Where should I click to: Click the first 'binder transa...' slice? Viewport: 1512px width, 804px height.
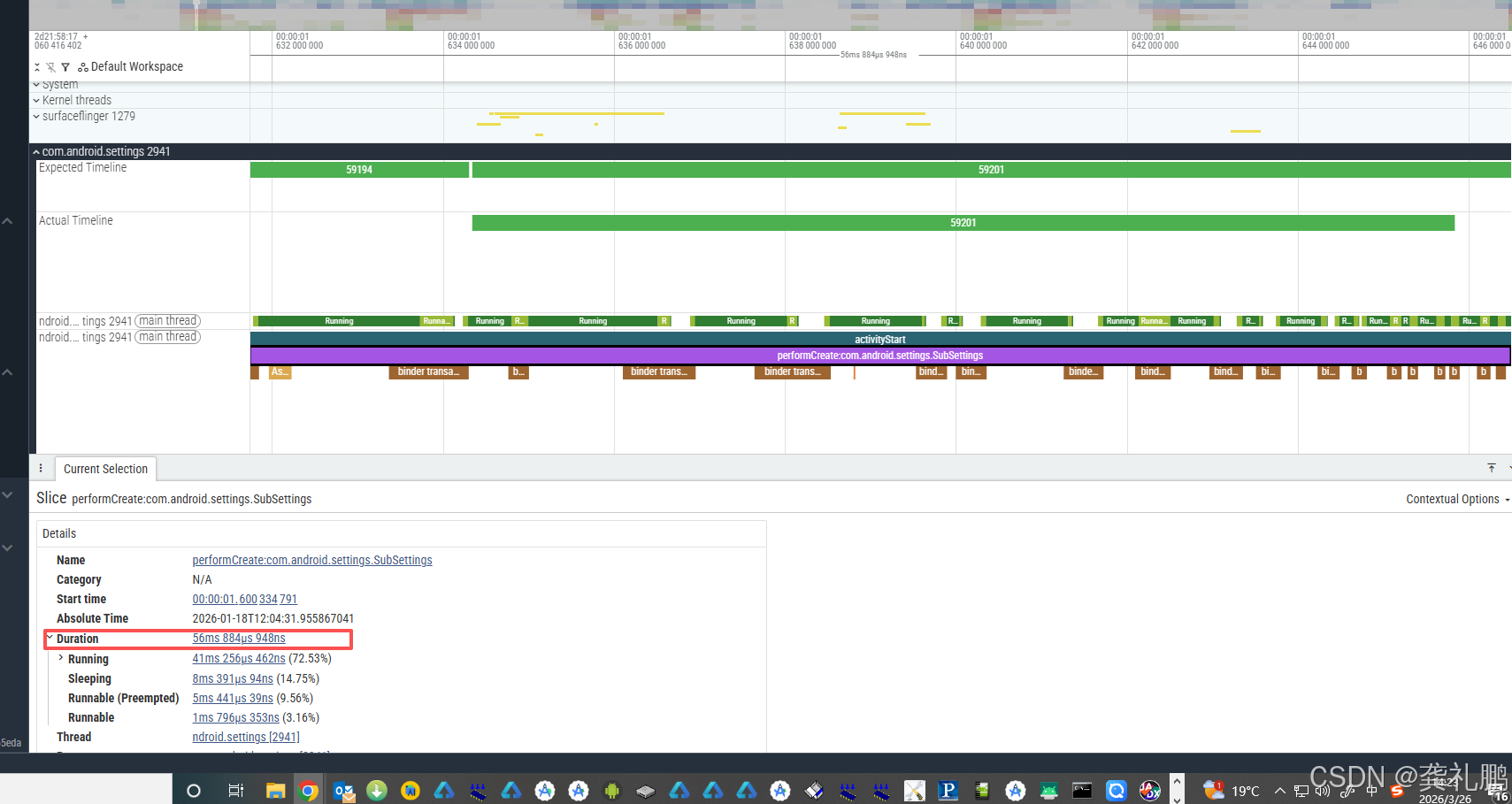tap(428, 372)
